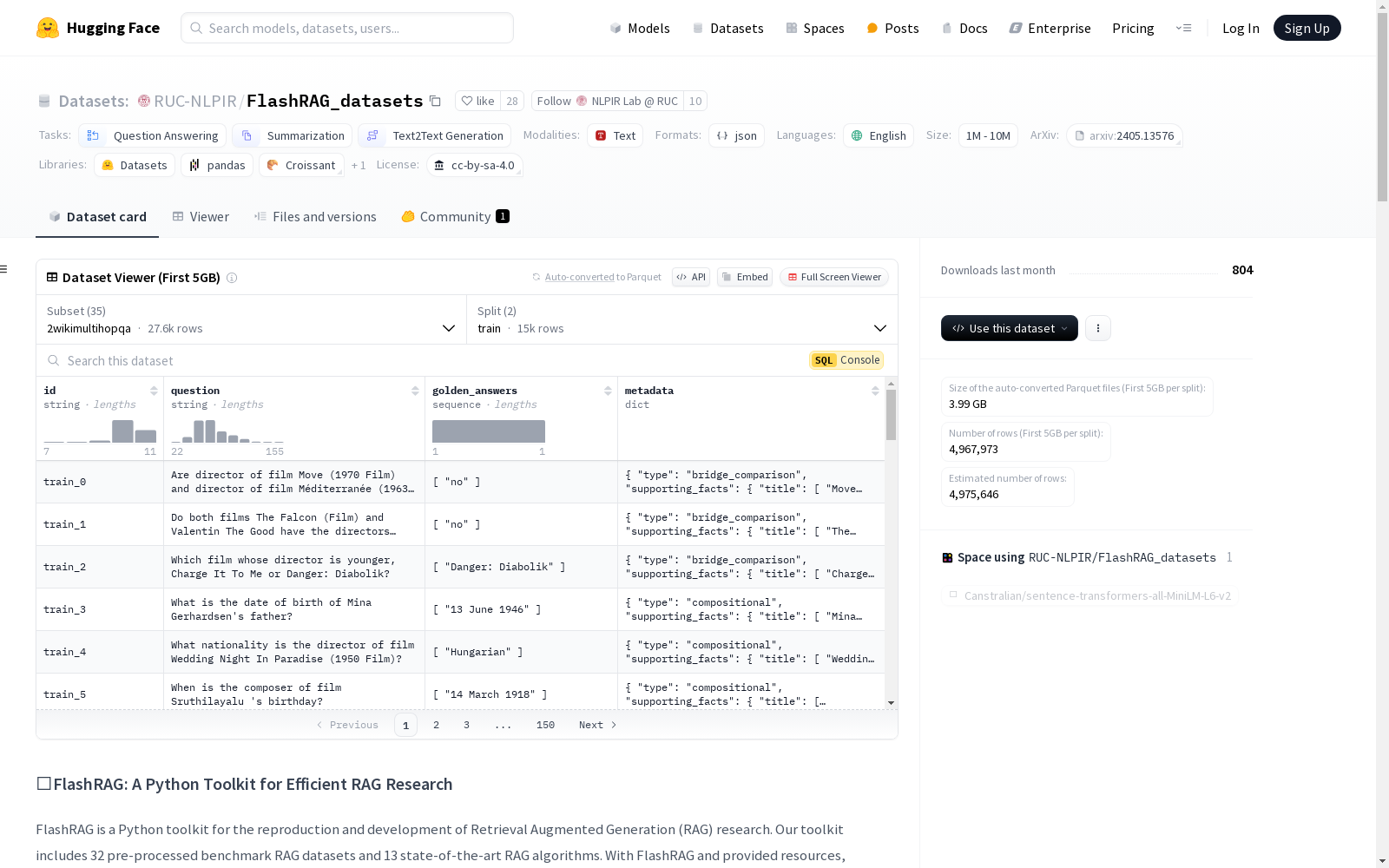Image resolution: width=1389 pixels, height=868 pixels.
Task: Expand the Split selector showing train
Action: click(682, 319)
